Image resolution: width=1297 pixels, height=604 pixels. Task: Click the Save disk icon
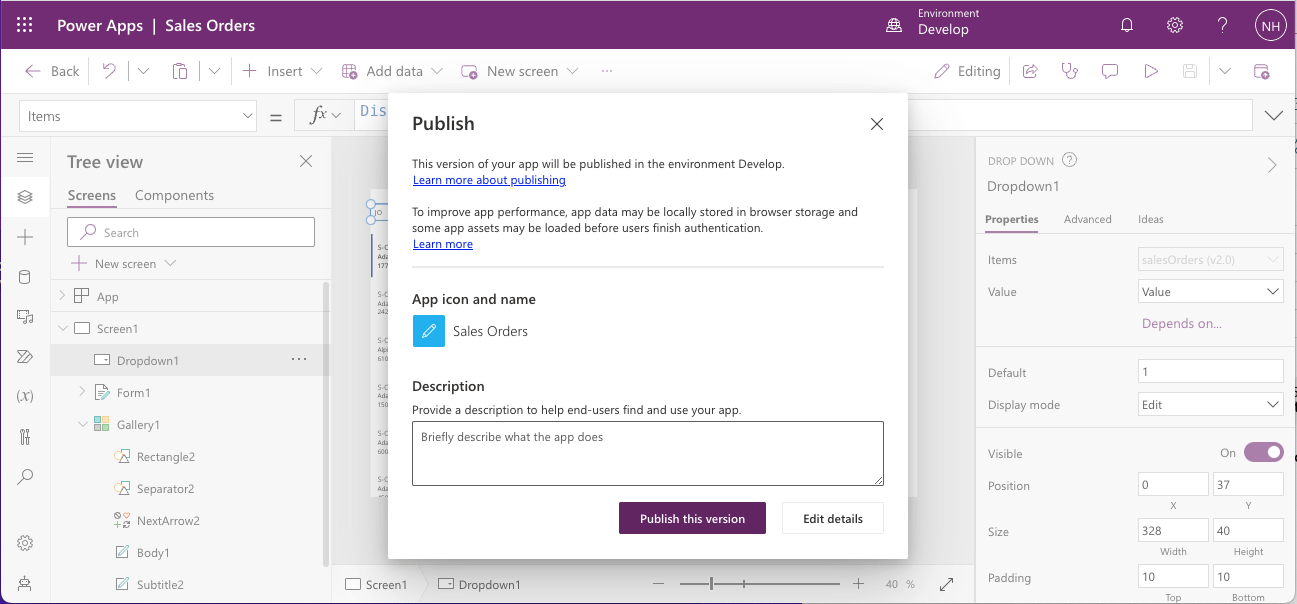1190,71
